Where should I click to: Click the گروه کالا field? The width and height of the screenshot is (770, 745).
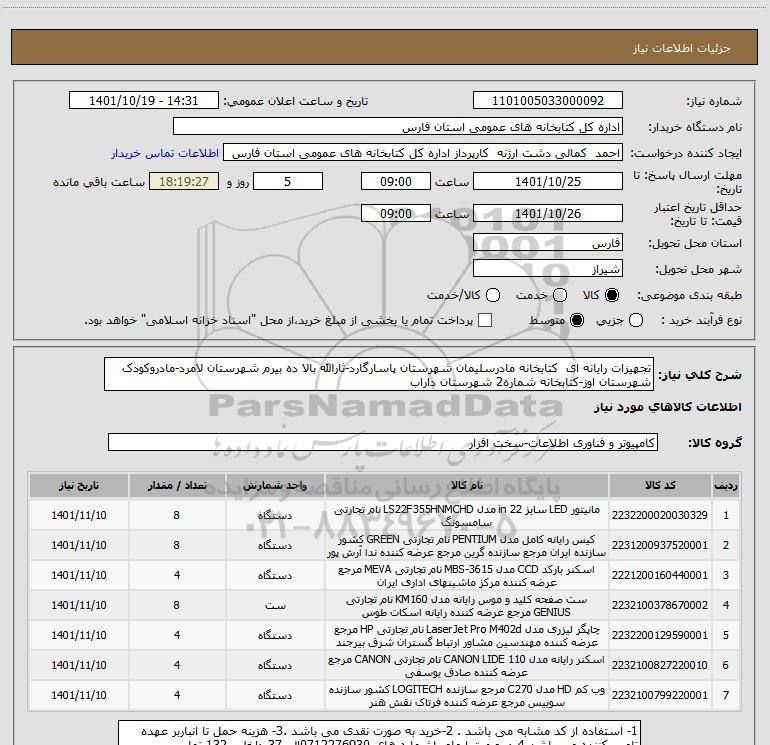click(x=383, y=442)
